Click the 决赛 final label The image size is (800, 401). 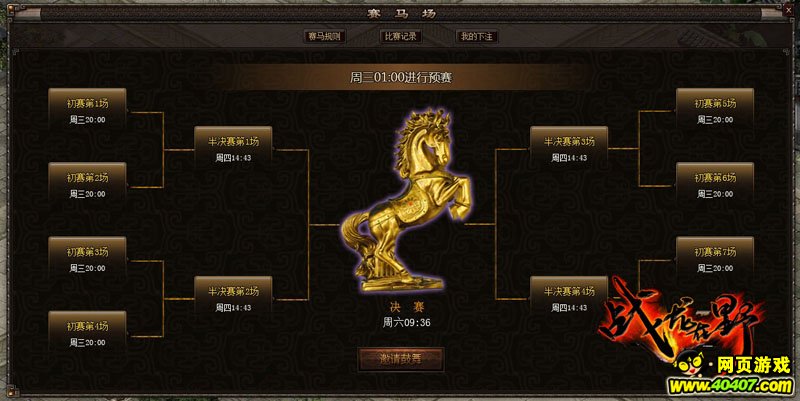tap(407, 307)
